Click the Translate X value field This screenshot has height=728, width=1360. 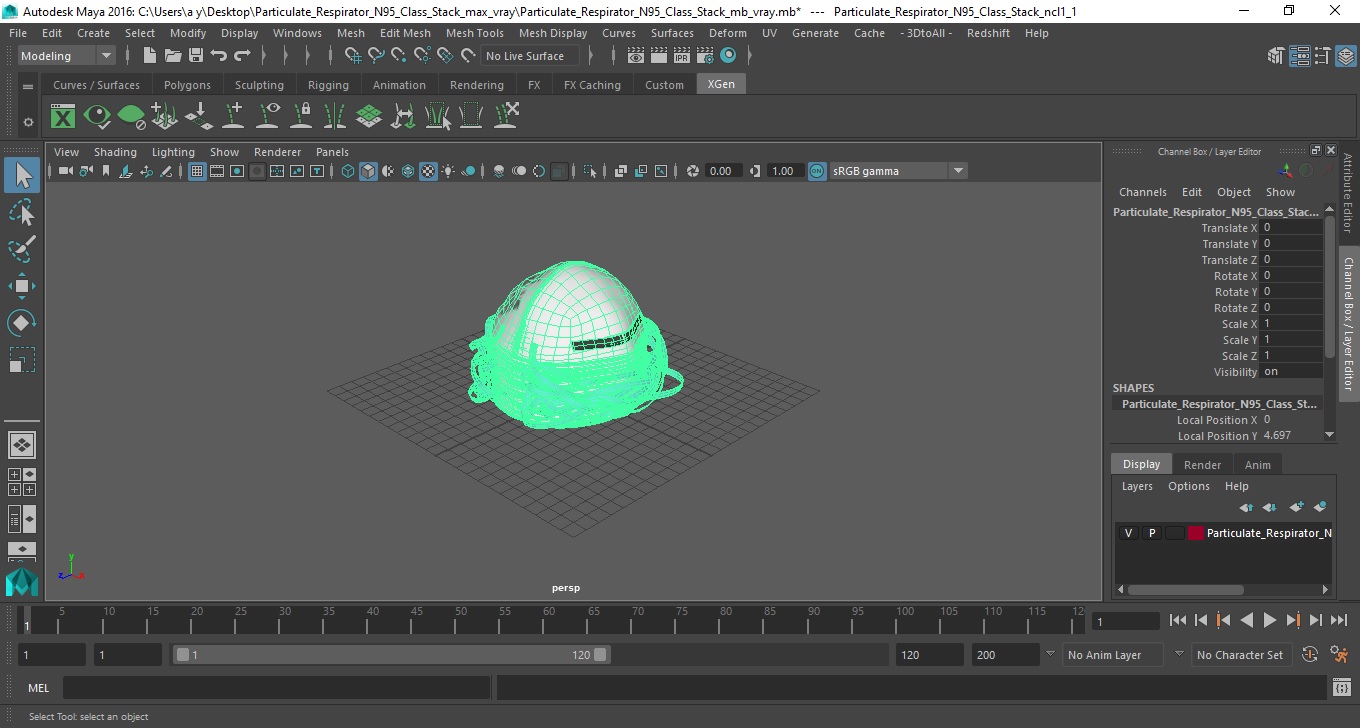pos(1291,228)
